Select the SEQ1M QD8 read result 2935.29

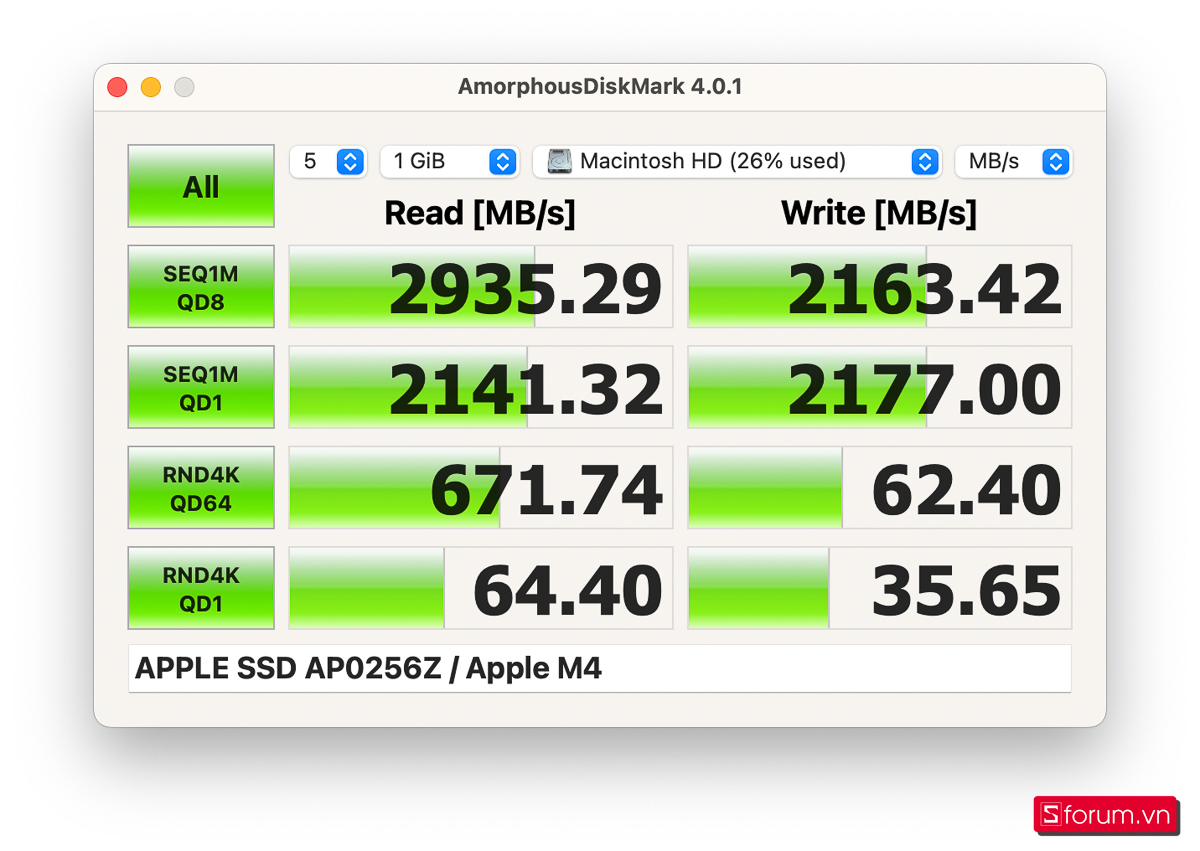(x=481, y=286)
